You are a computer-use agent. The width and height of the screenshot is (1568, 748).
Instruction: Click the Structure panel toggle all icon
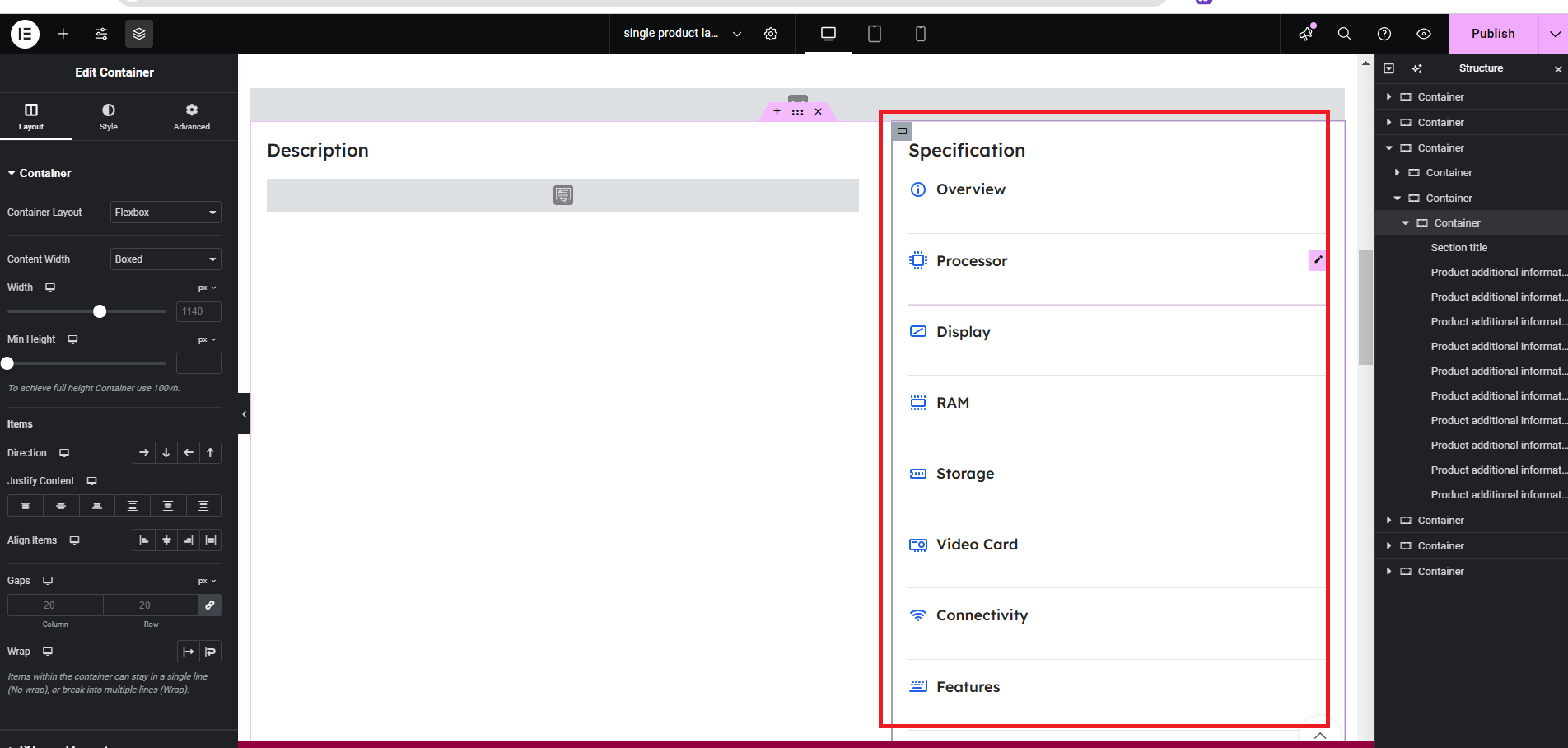(1389, 68)
